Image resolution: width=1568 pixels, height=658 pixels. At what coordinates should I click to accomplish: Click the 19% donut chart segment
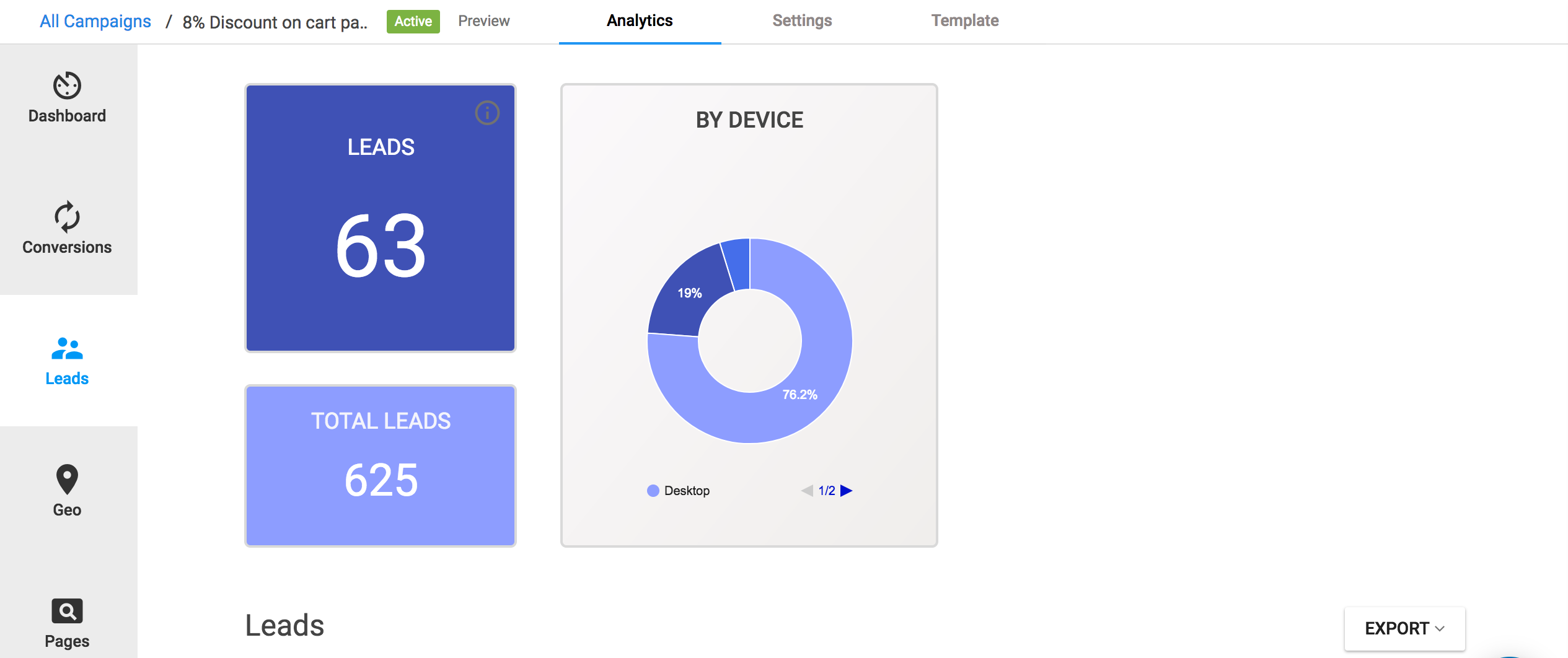pos(689,293)
